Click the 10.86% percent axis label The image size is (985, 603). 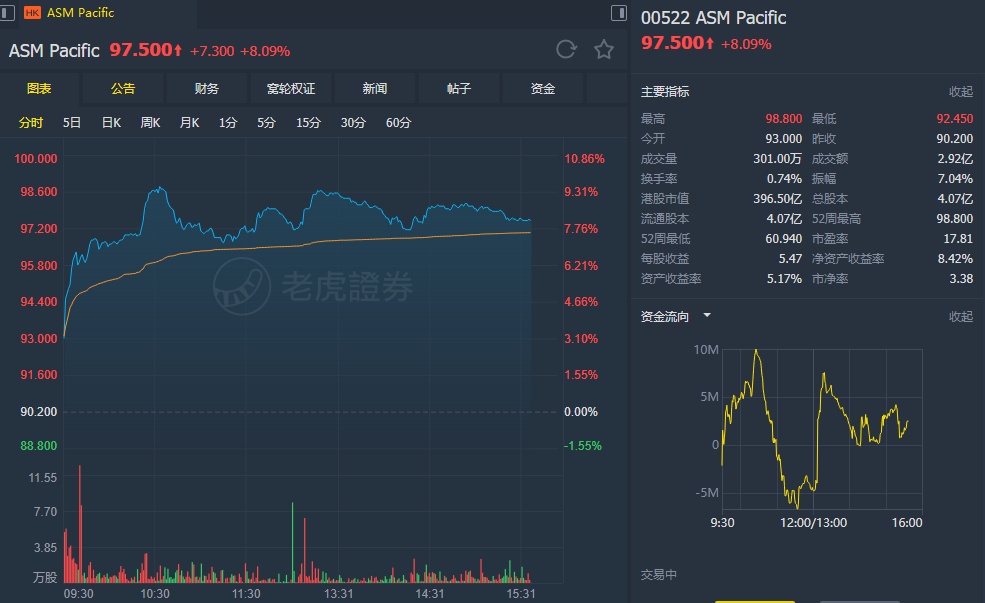point(584,159)
